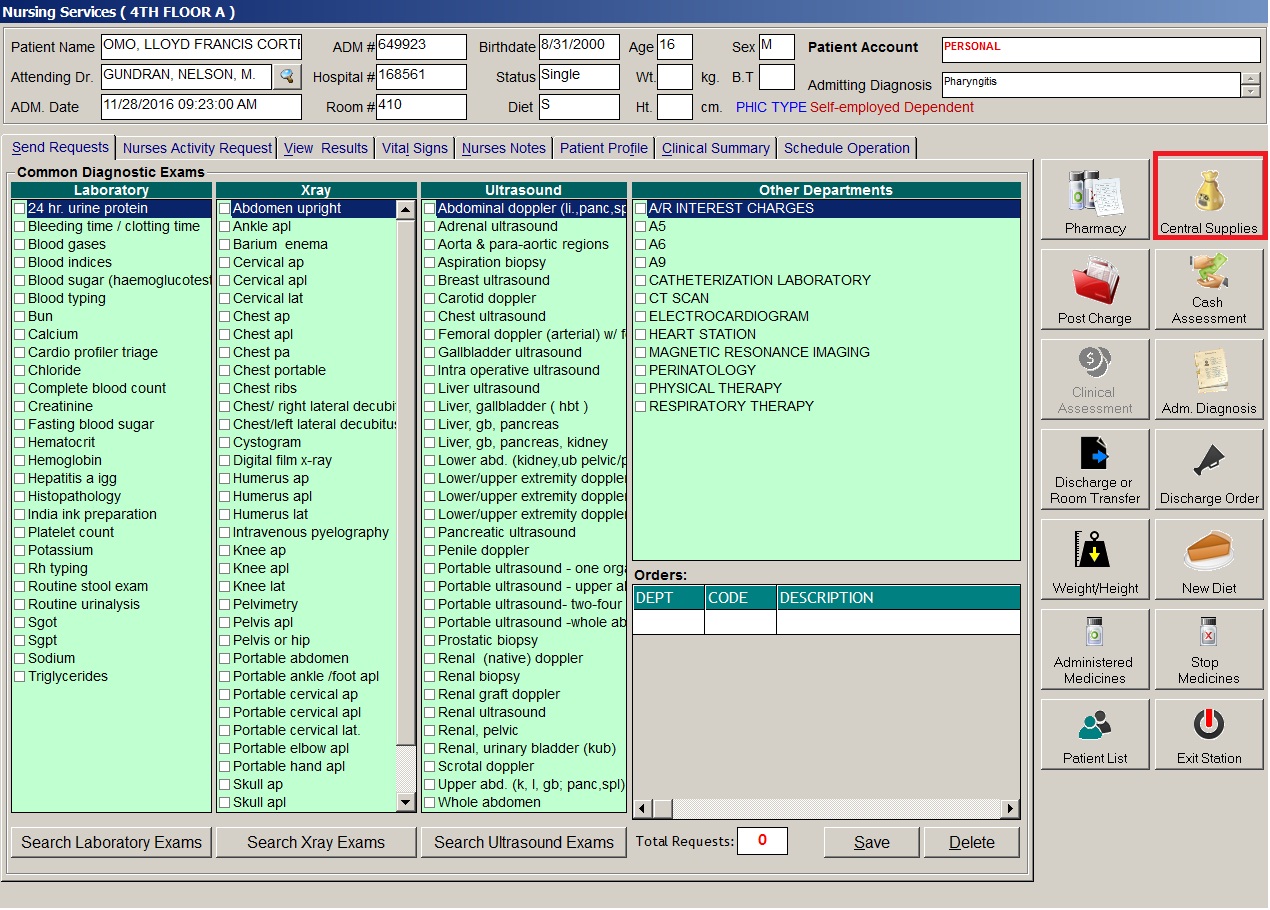
Task: Click magnifier icon beside Attending Dr. field
Action: point(287,76)
